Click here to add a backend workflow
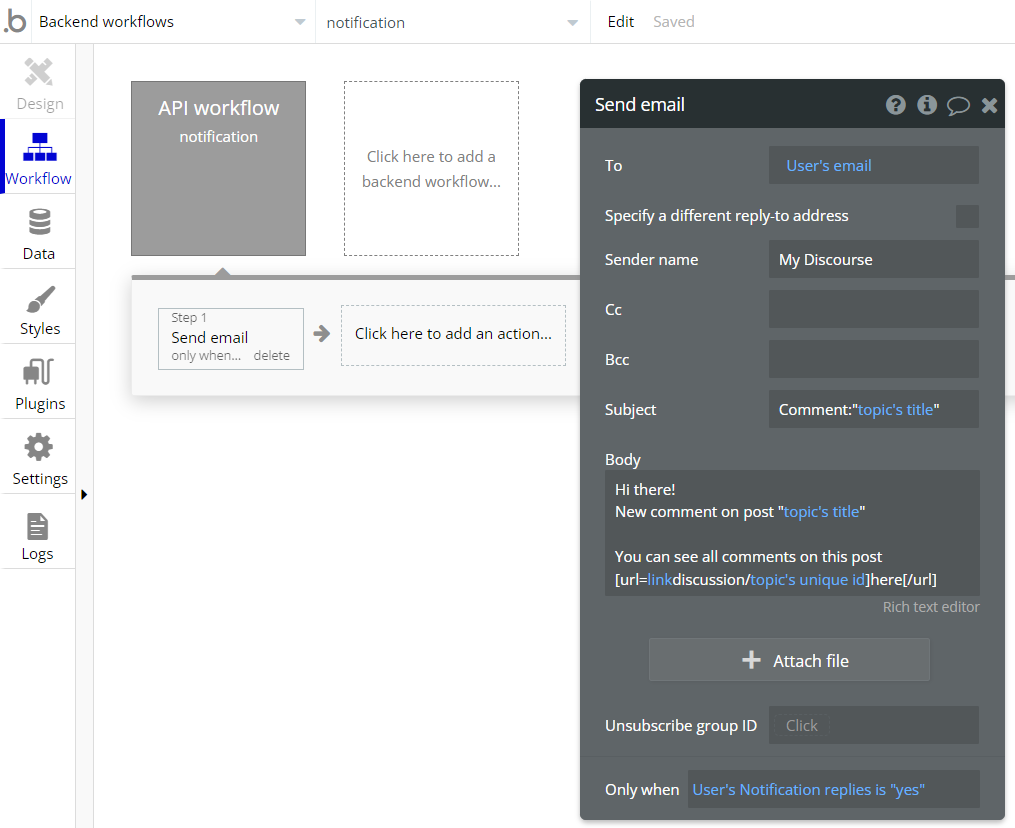Screen dimensions: 1015x828 coord(431,169)
